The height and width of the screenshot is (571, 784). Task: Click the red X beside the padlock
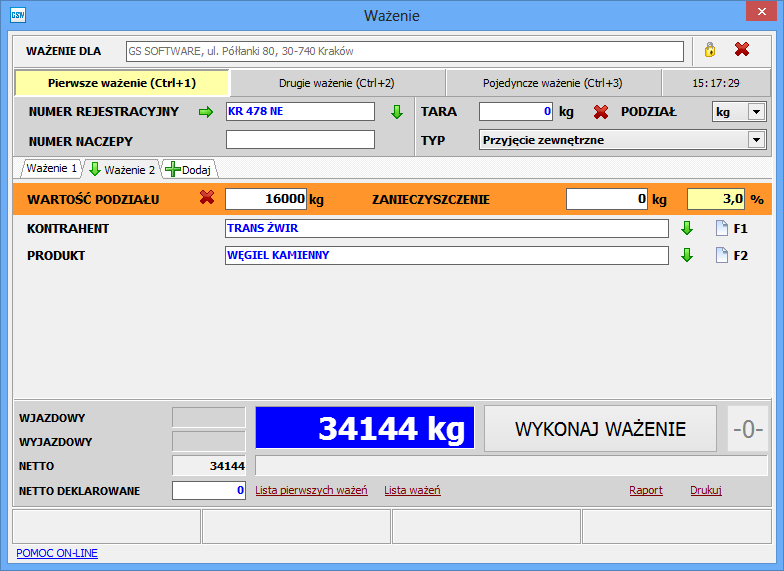(742, 50)
